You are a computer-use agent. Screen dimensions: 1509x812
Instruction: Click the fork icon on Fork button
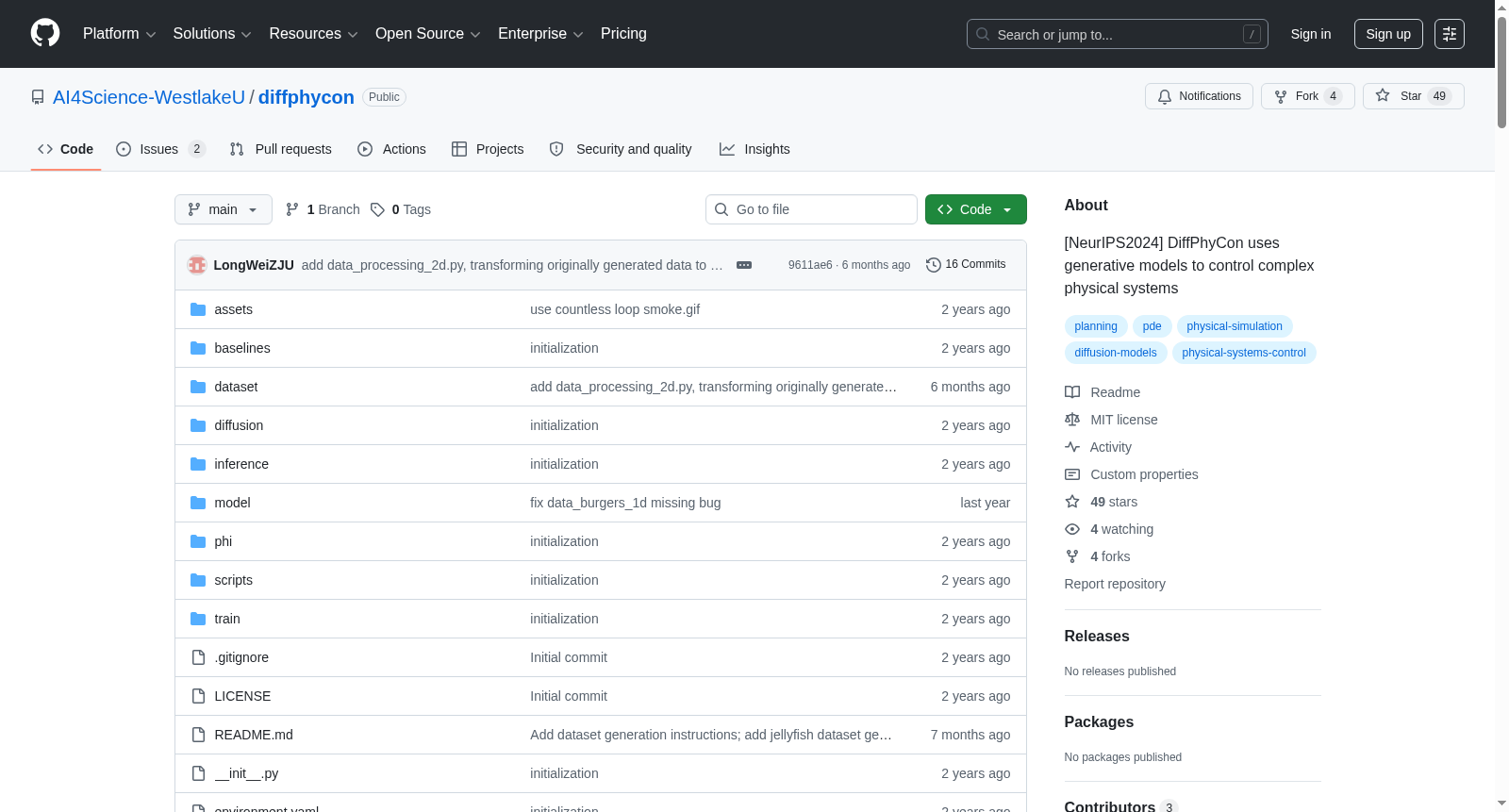1281,96
